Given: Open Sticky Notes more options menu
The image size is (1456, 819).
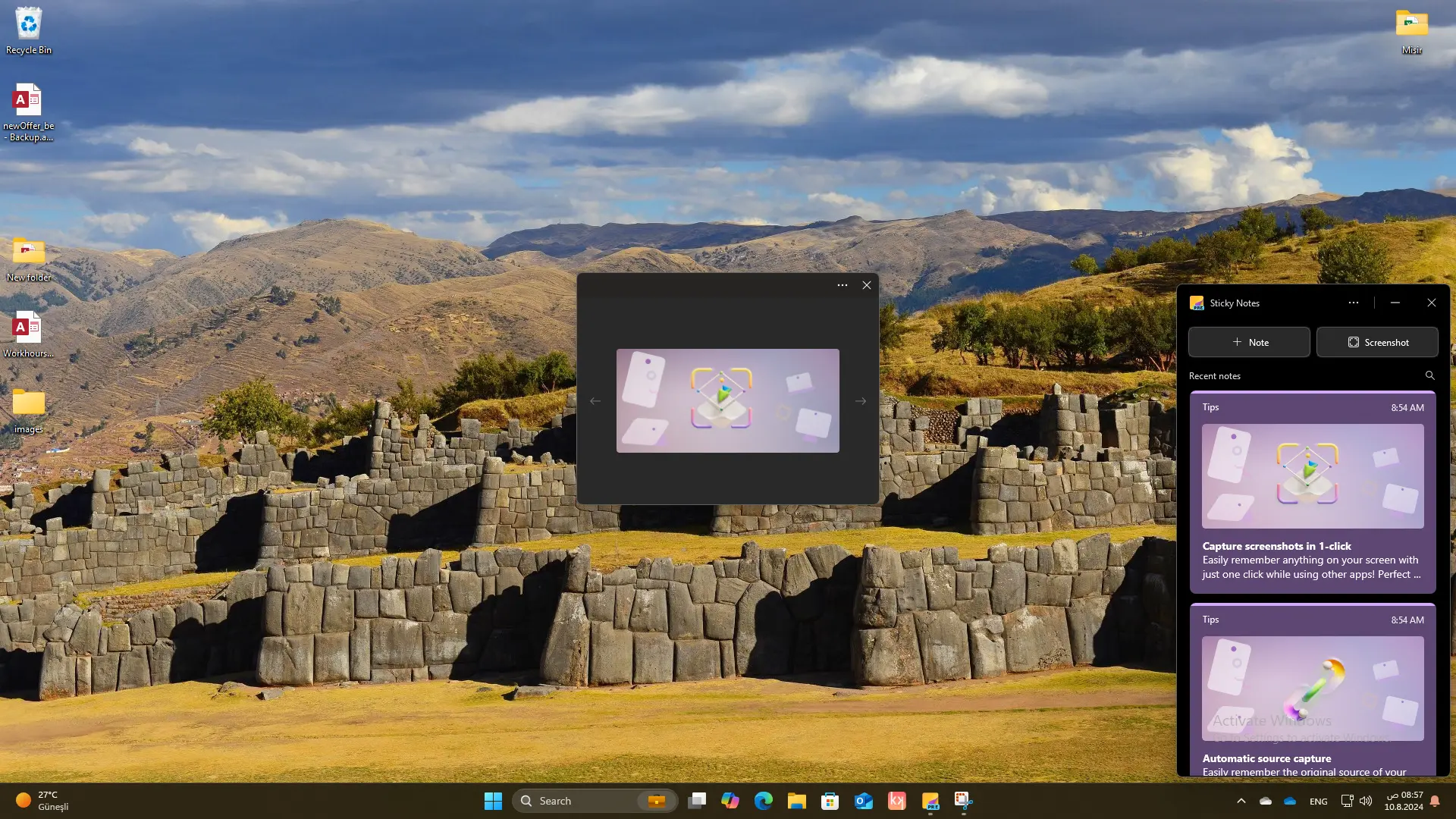Looking at the screenshot, I should (1354, 303).
